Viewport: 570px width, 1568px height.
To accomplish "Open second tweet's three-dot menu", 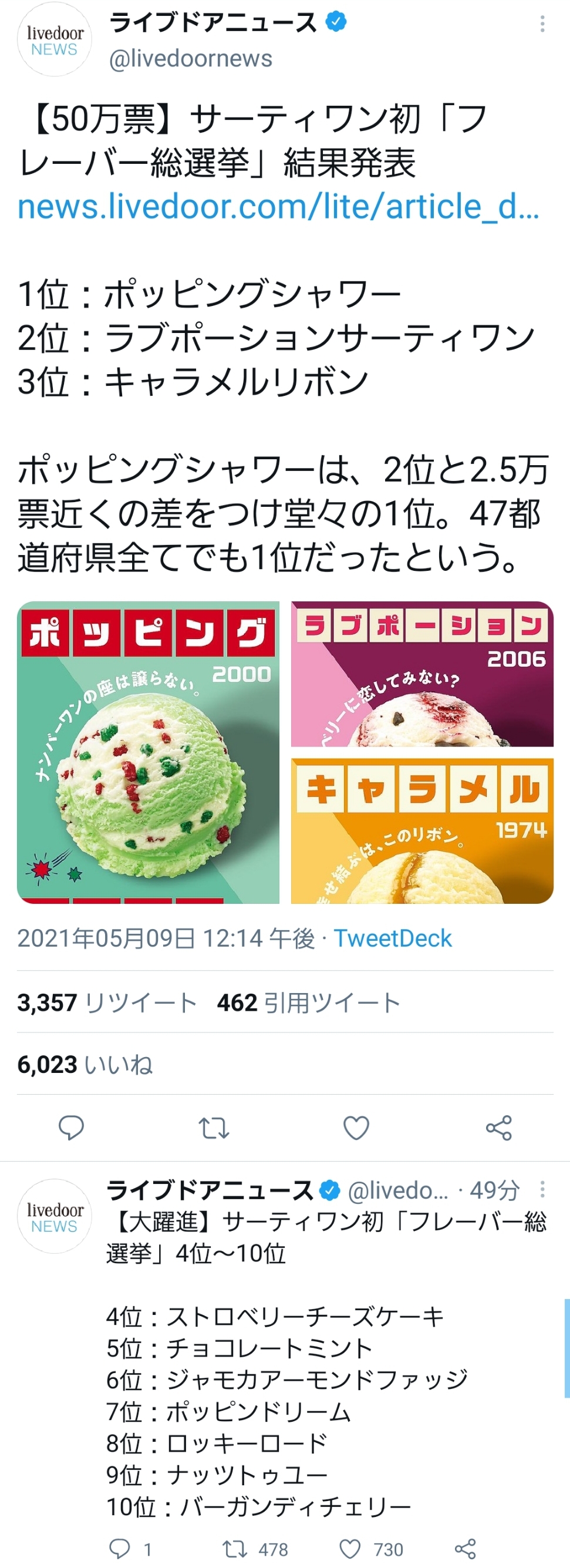I will click(542, 1189).
